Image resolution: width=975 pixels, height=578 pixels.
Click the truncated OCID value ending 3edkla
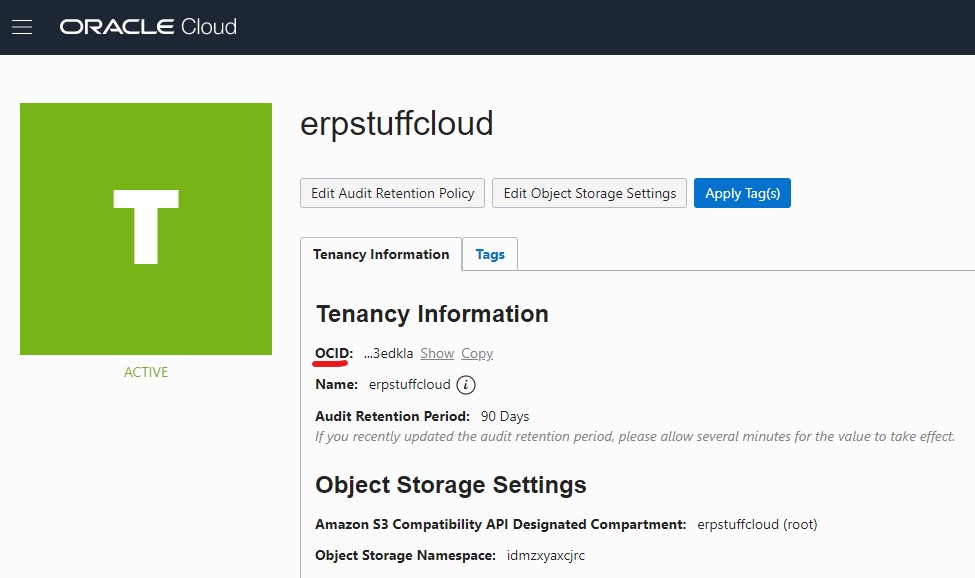click(x=388, y=354)
